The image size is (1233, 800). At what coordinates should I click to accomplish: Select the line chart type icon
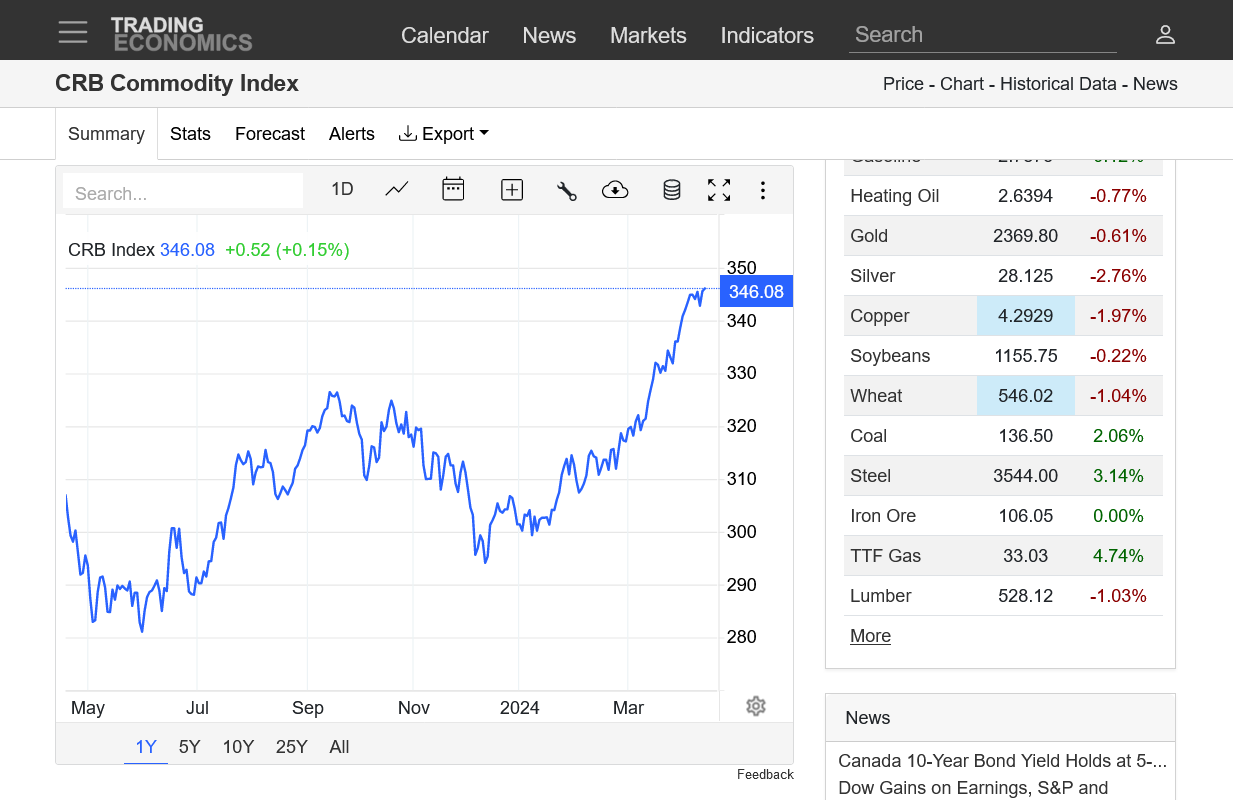[396, 189]
